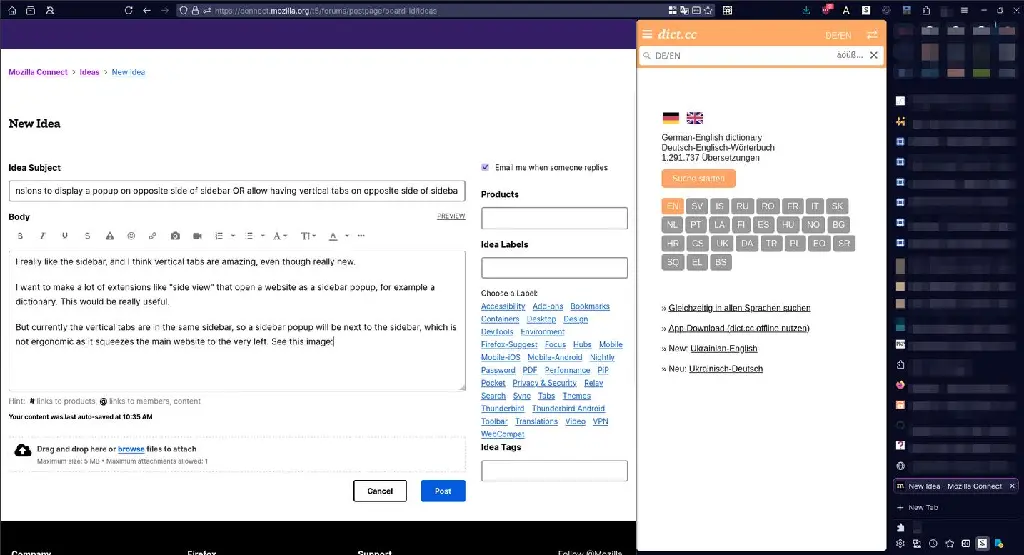Click the Idea Tags input field
The height and width of the screenshot is (555, 1024).
[x=554, y=471]
